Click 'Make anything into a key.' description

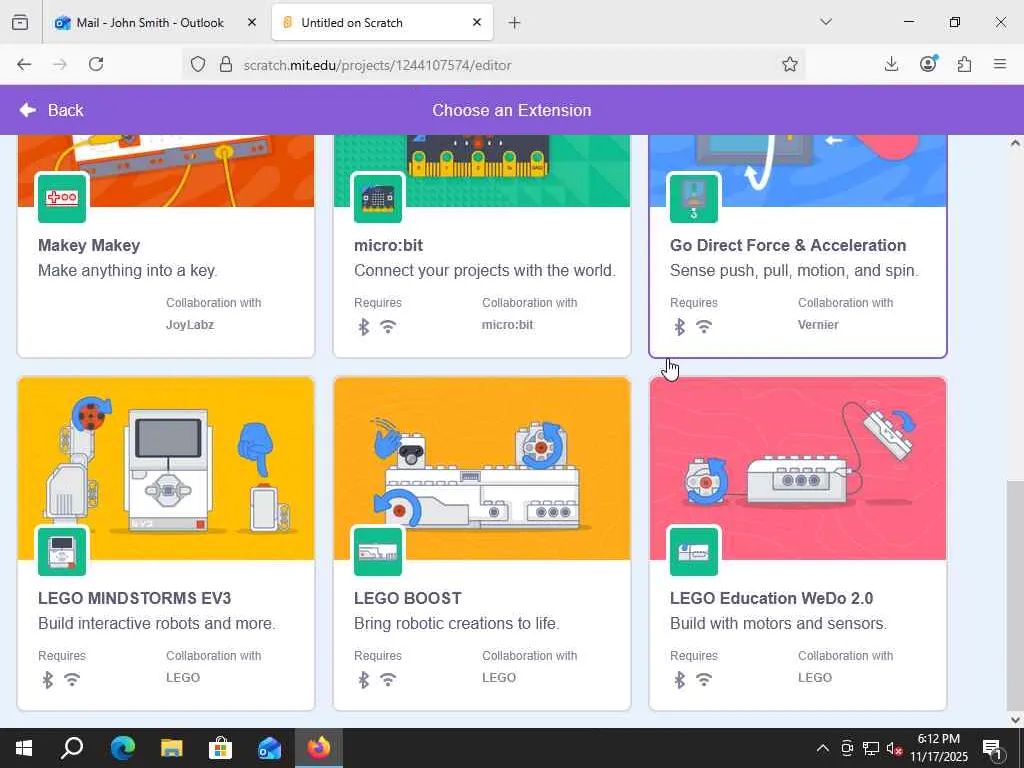(127, 270)
